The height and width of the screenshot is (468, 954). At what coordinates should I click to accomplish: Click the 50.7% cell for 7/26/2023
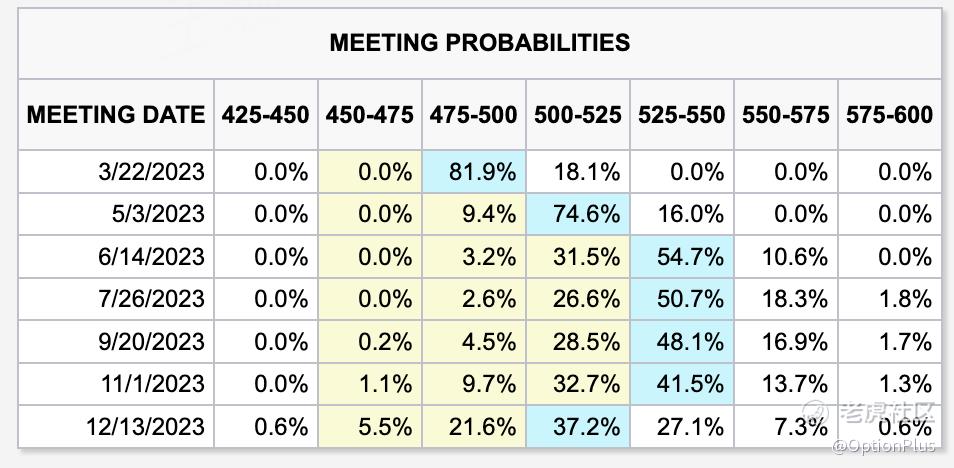[681, 299]
